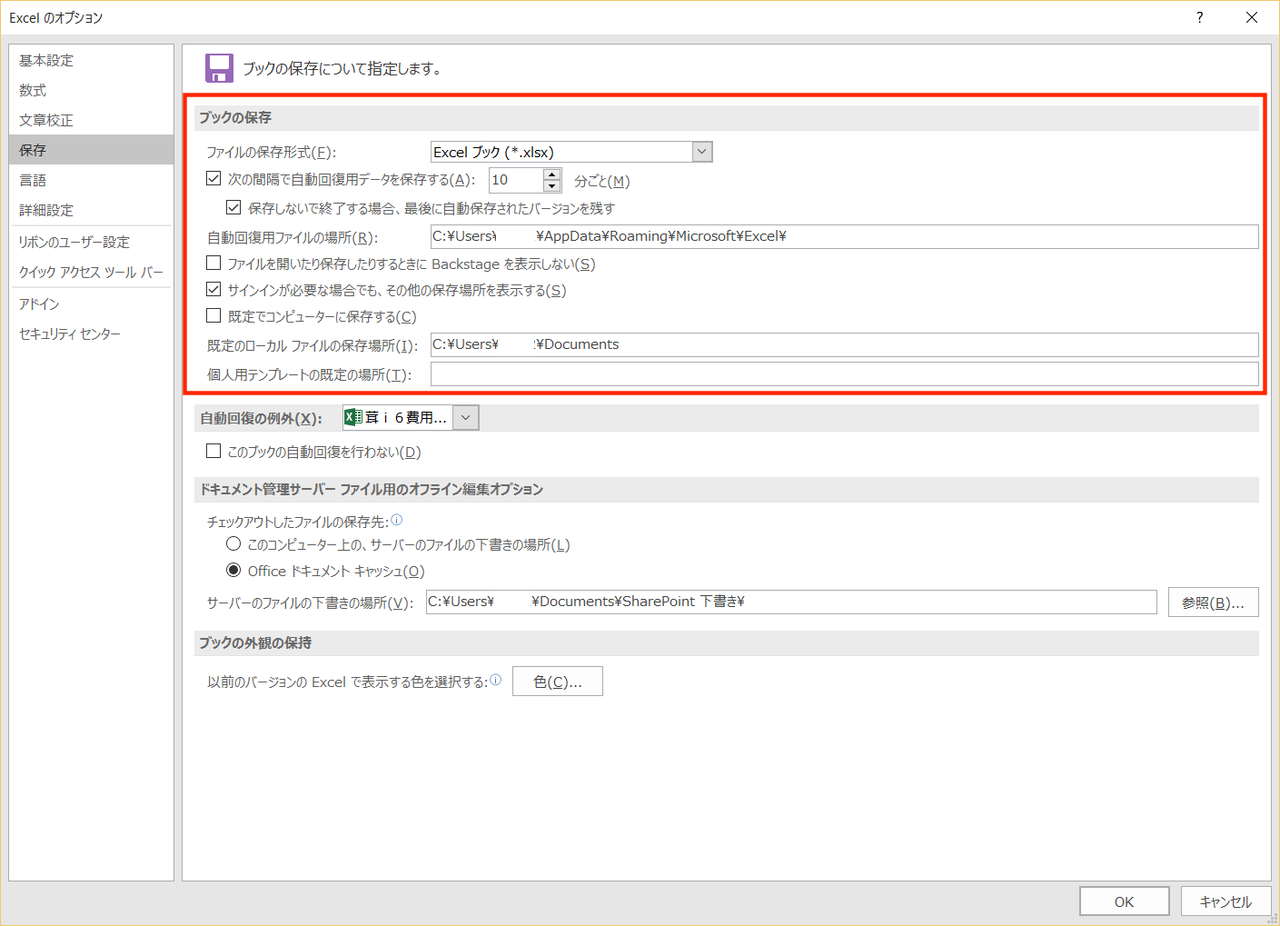Enable Backstage を表示しない checkbox

(x=213, y=264)
